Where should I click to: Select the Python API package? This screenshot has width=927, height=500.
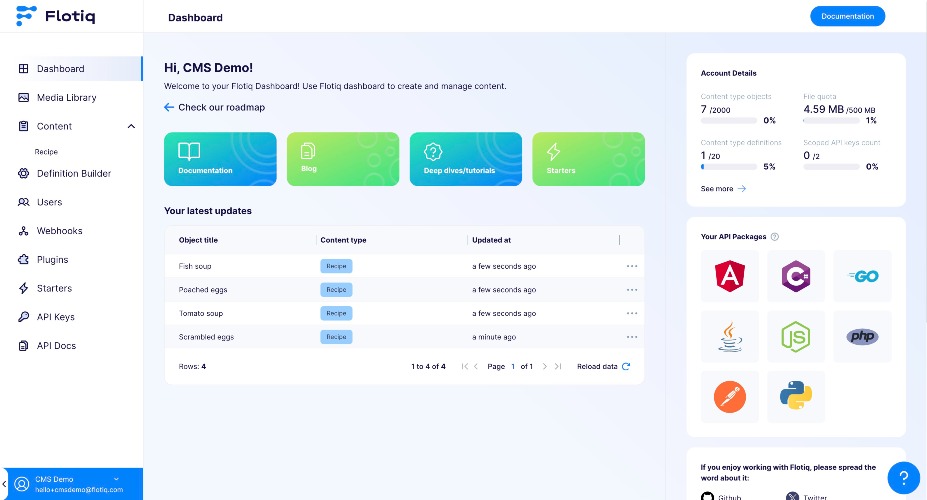tap(796, 397)
